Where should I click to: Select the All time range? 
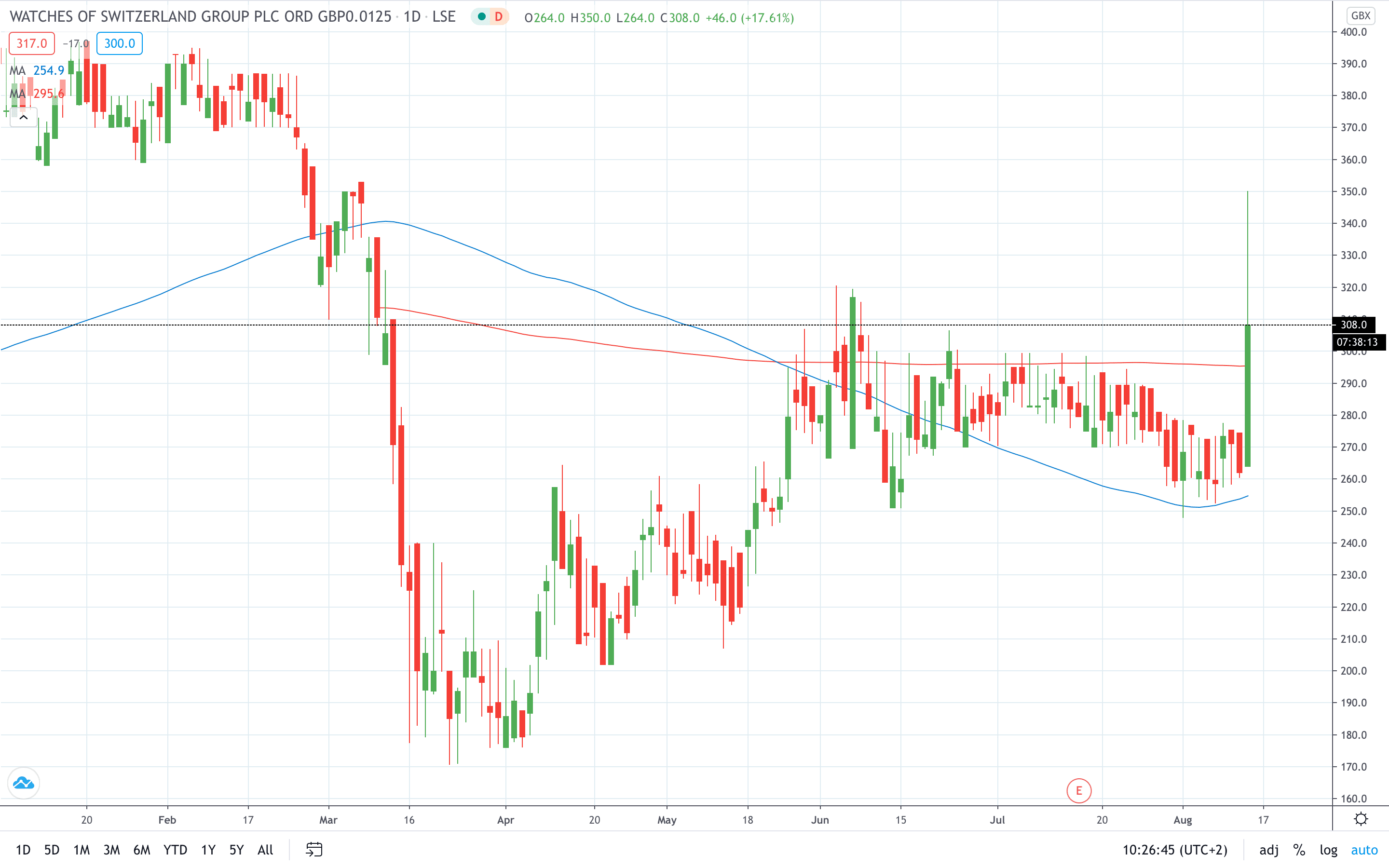[265, 850]
